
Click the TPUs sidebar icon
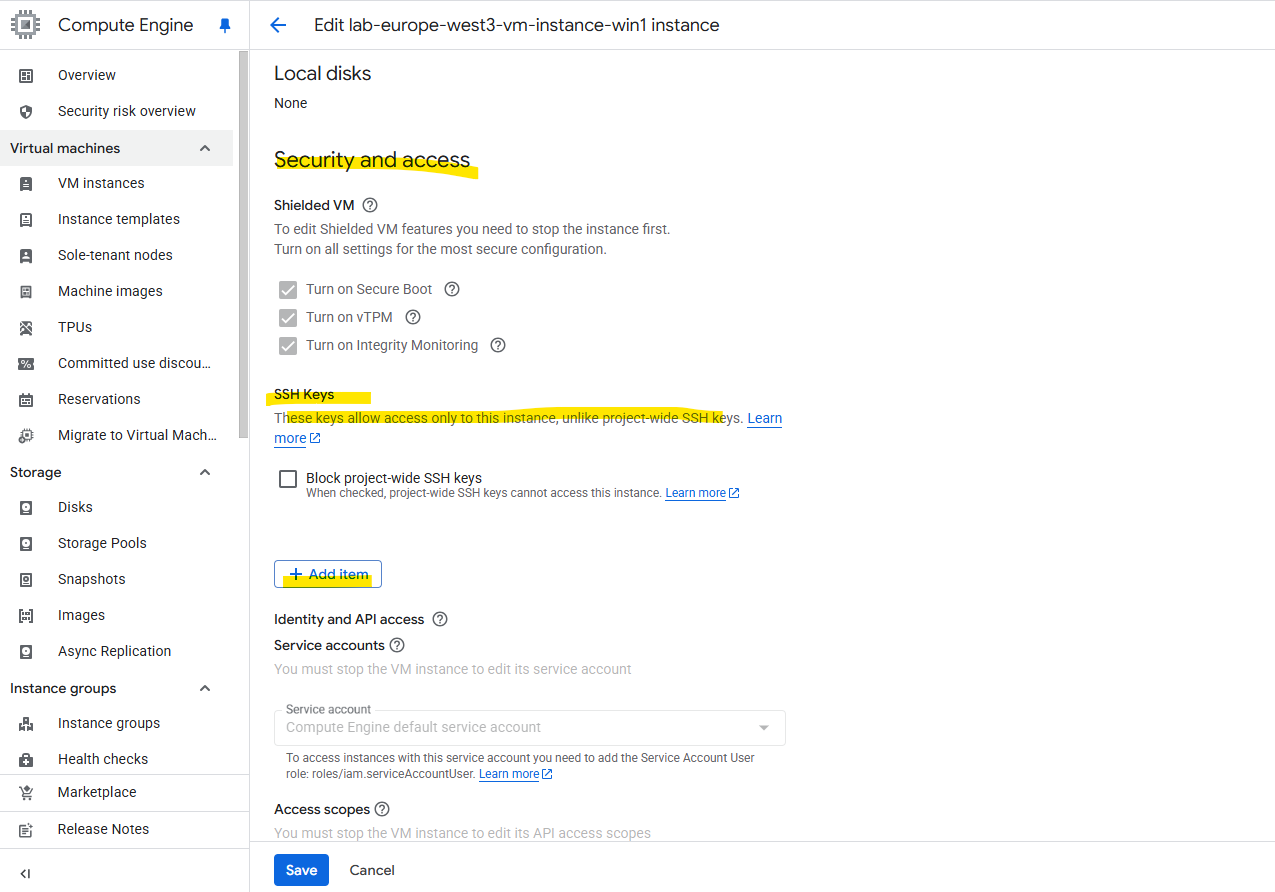click(x=26, y=327)
